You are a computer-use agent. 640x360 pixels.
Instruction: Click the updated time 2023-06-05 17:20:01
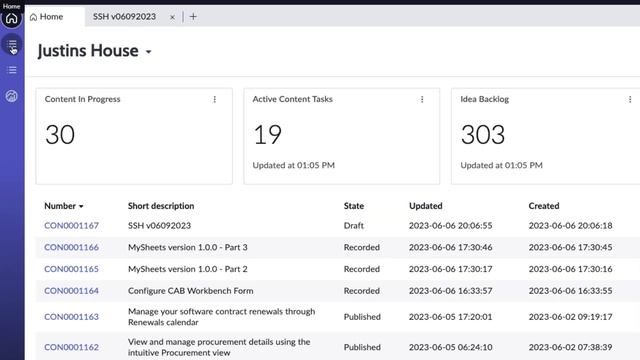451,317
